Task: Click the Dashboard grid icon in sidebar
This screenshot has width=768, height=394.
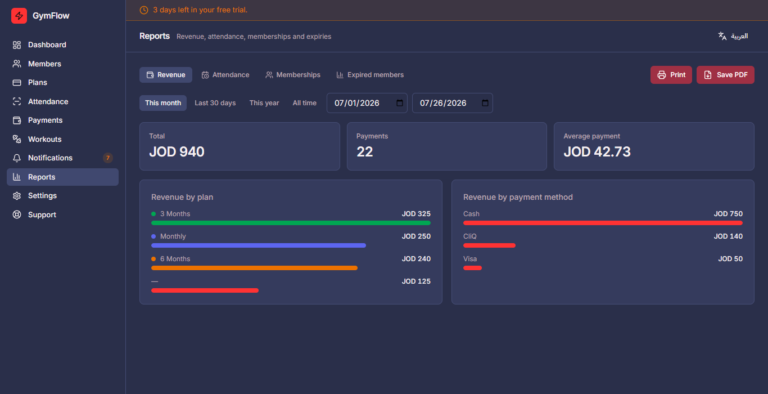Action: pyautogui.click(x=17, y=45)
